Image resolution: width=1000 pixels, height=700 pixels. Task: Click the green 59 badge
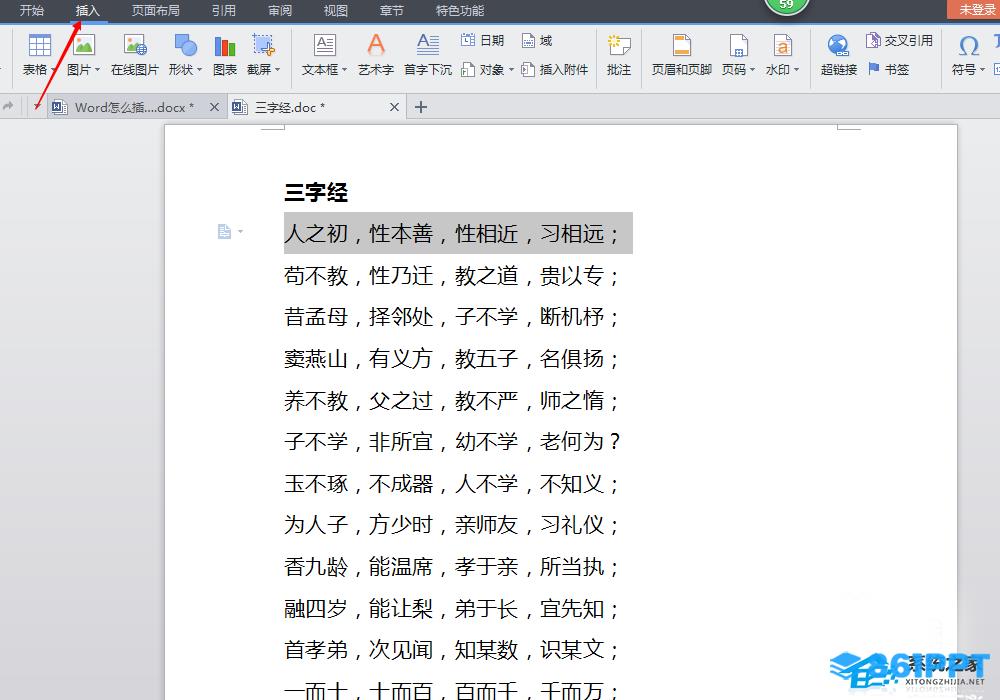(786, 6)
